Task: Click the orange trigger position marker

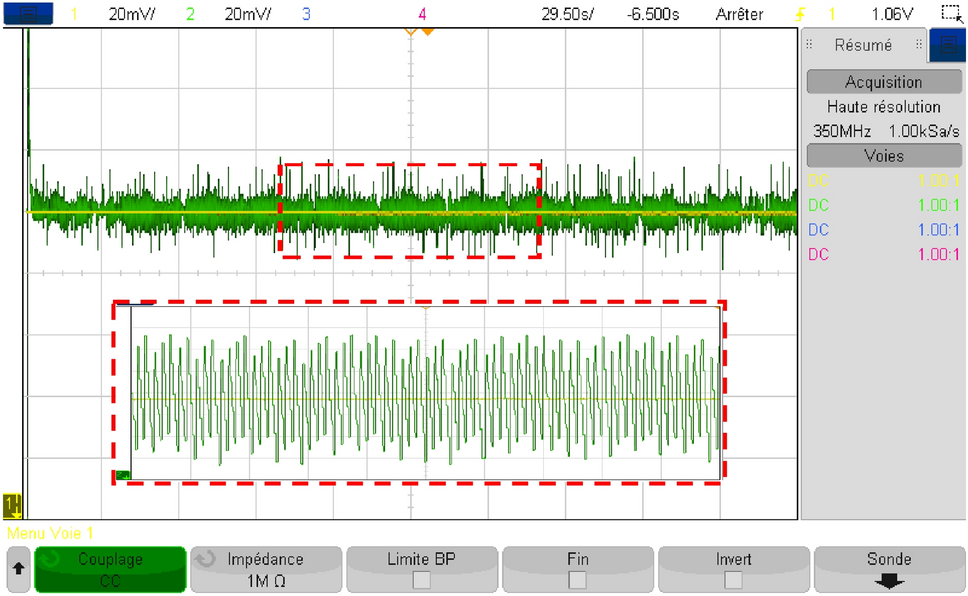Action: point(410,31)
